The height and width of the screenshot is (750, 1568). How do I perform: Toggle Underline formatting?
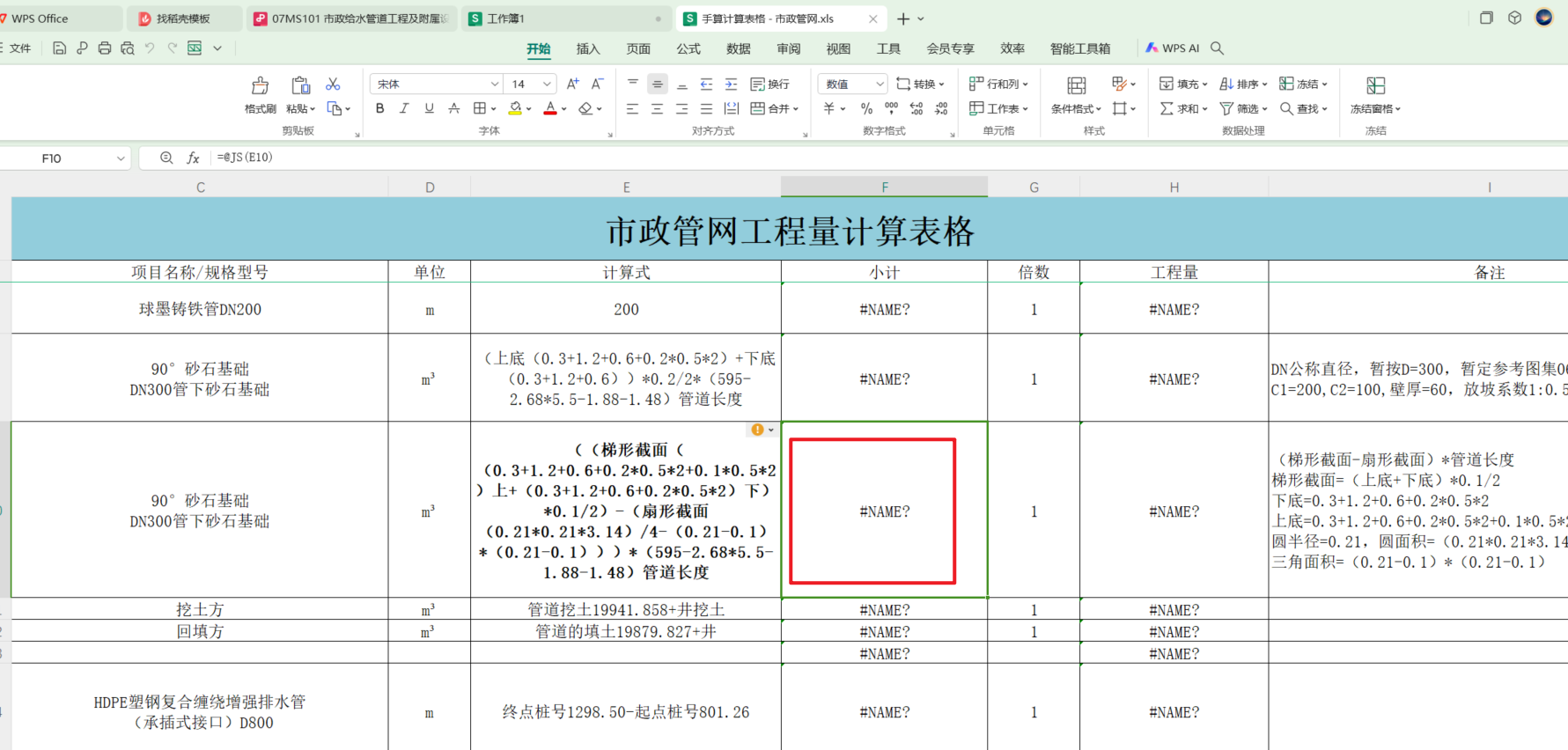429,108
